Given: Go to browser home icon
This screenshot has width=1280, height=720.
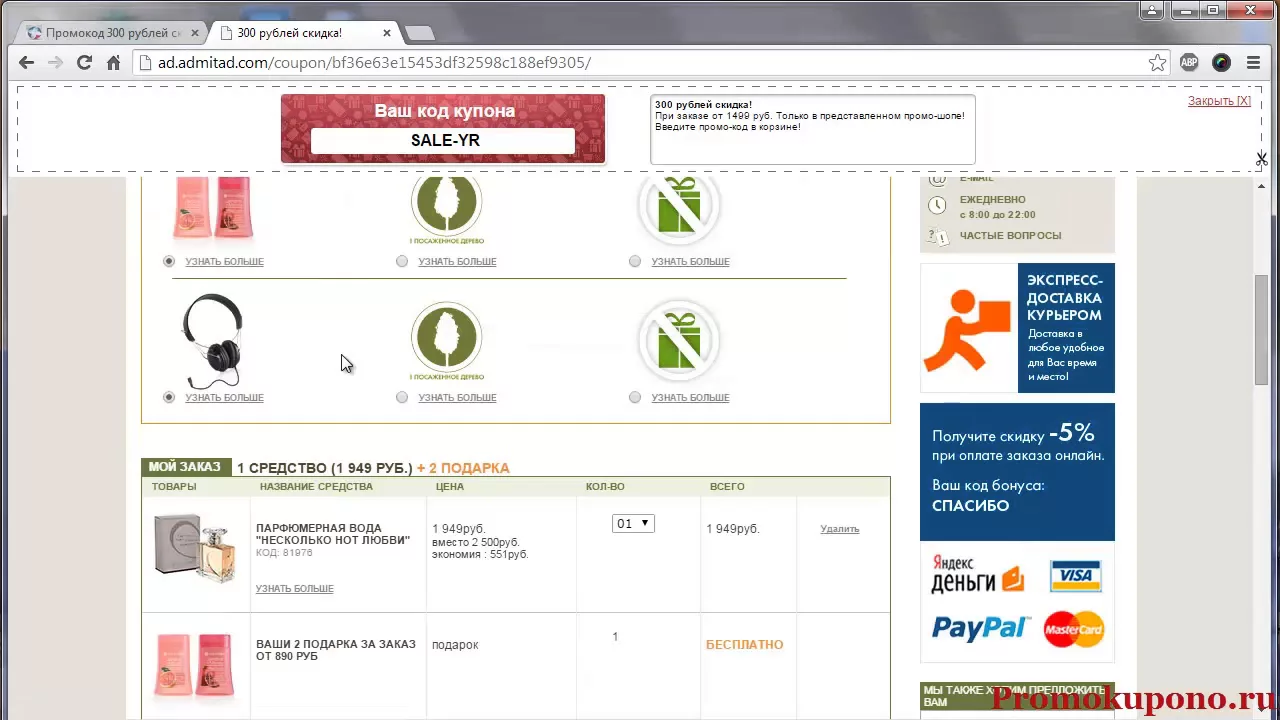Looking at the screenshot, I should (x=113, y=63).
